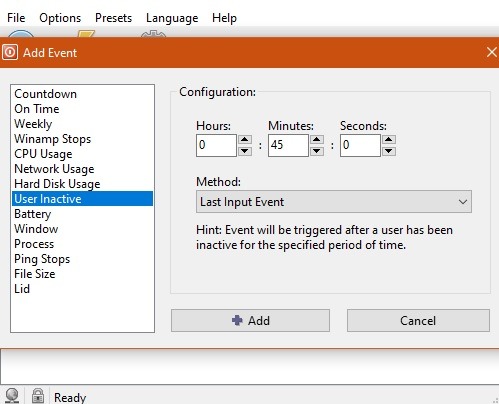This screenshot has width=499, height=404.
Task: Select Window event type
Action: 82,229
